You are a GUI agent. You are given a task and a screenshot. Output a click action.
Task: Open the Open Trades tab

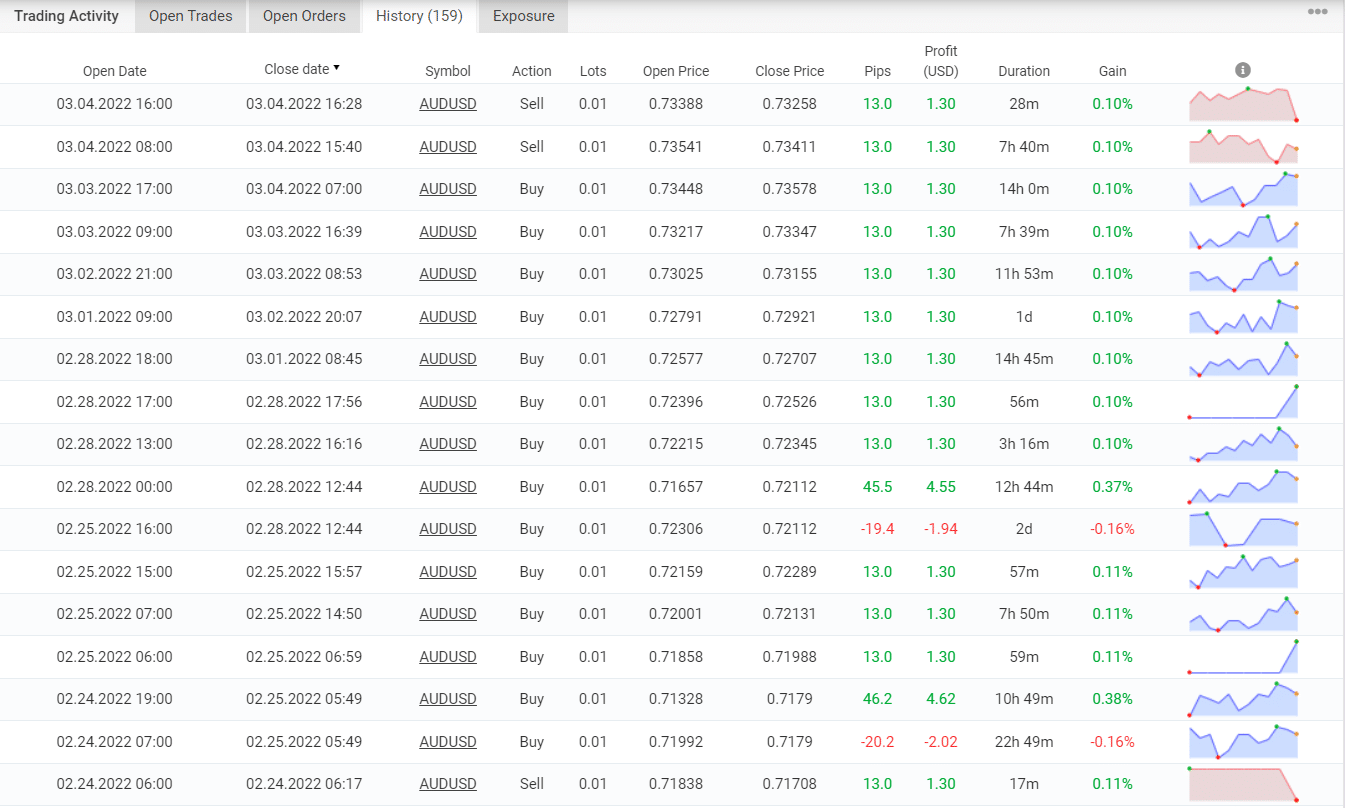click(191, 16)
